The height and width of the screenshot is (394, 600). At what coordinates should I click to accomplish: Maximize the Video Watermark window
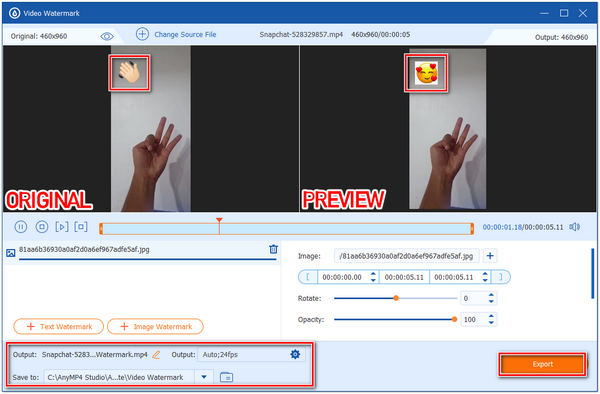(564, 13)
